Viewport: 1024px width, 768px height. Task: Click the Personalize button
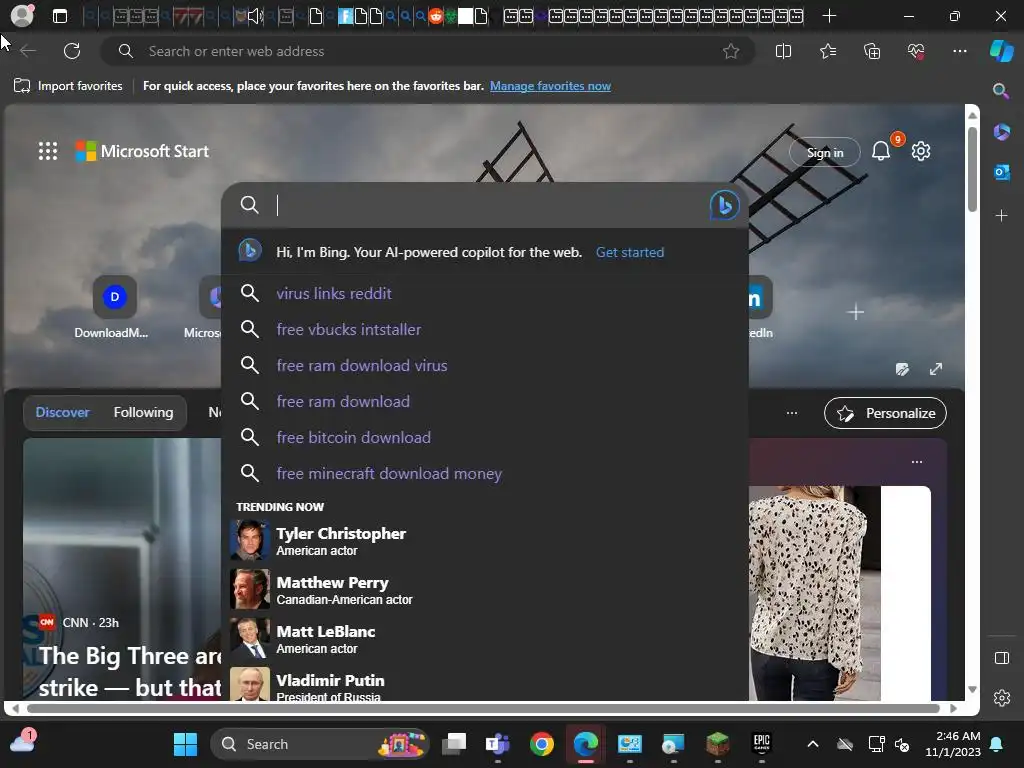pos(886,413)
